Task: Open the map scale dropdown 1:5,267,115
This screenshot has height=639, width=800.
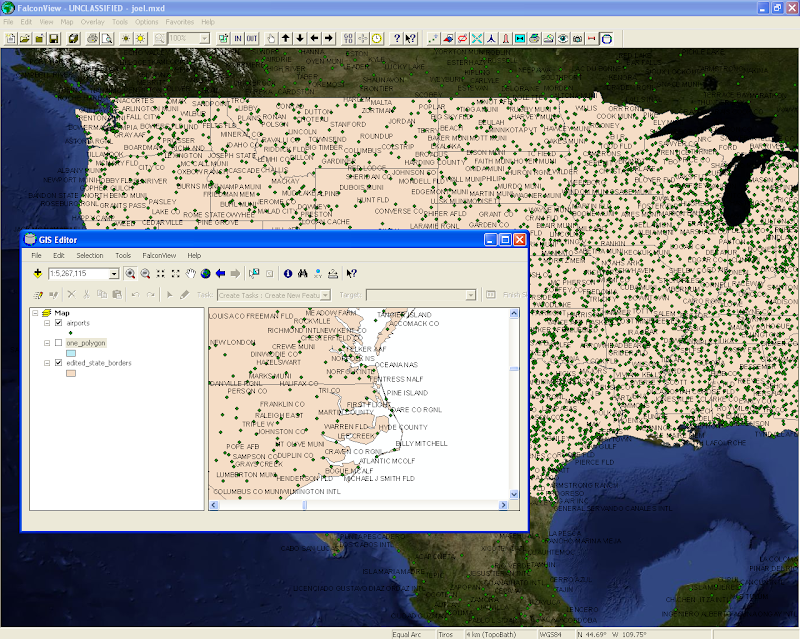Action: pyautogui.click(x=114, y=274)
